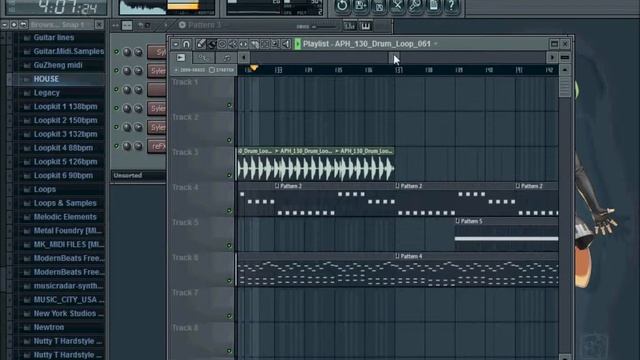Image resolution: width=640 pixels, height=360 pixels.
Task: Toggle Track 5 mute switch
Action: [229, 245]
